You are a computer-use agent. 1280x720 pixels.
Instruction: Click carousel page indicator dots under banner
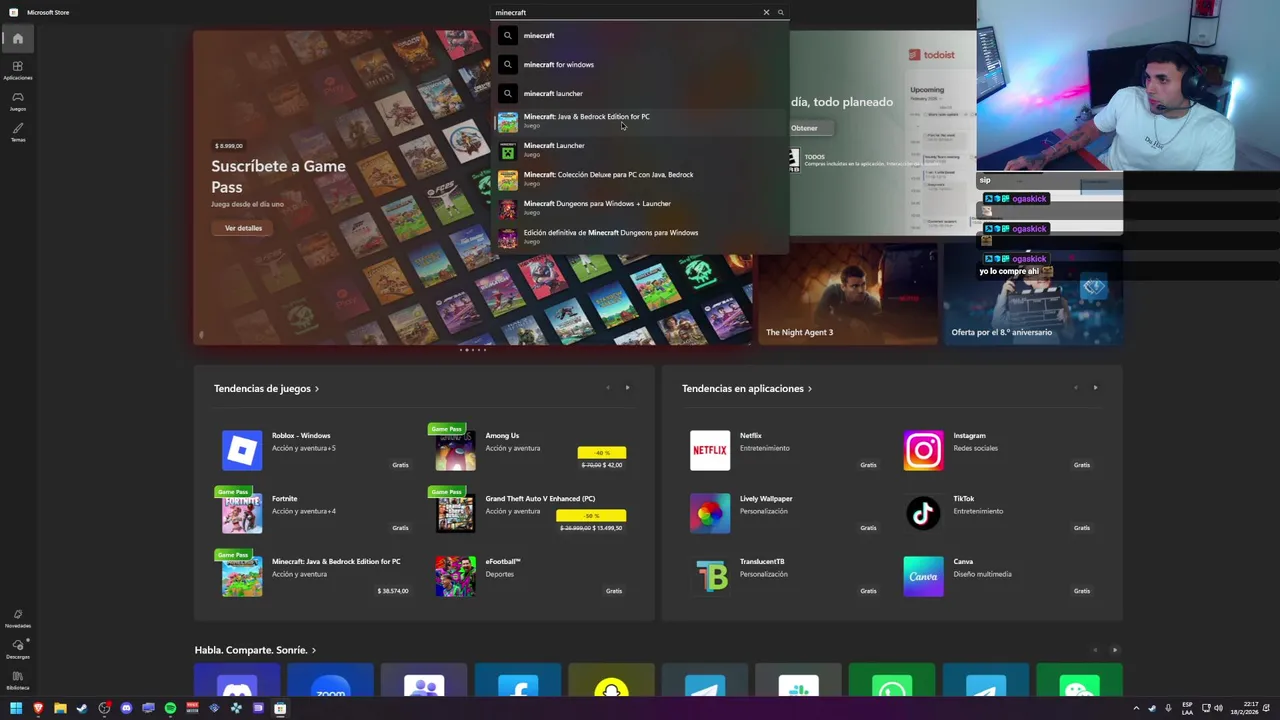[x=473, y=350]
